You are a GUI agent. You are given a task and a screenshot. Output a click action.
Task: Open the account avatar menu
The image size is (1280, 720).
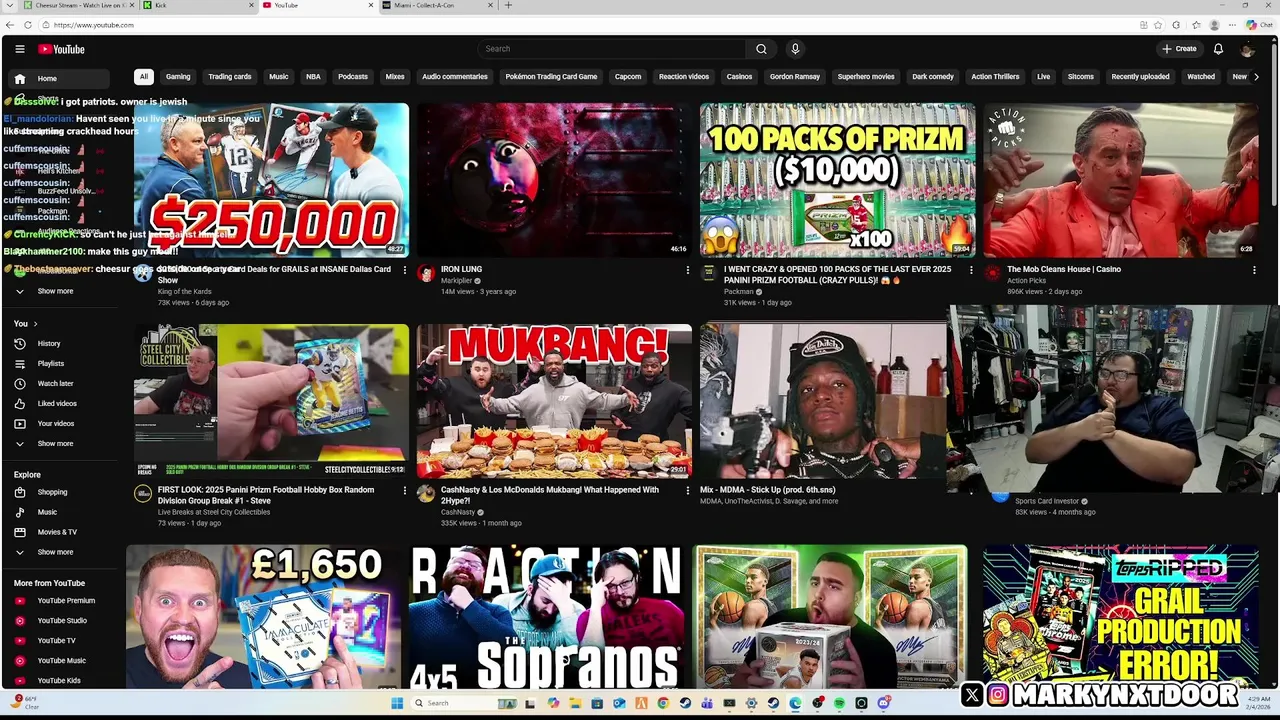pos(1247,49)
